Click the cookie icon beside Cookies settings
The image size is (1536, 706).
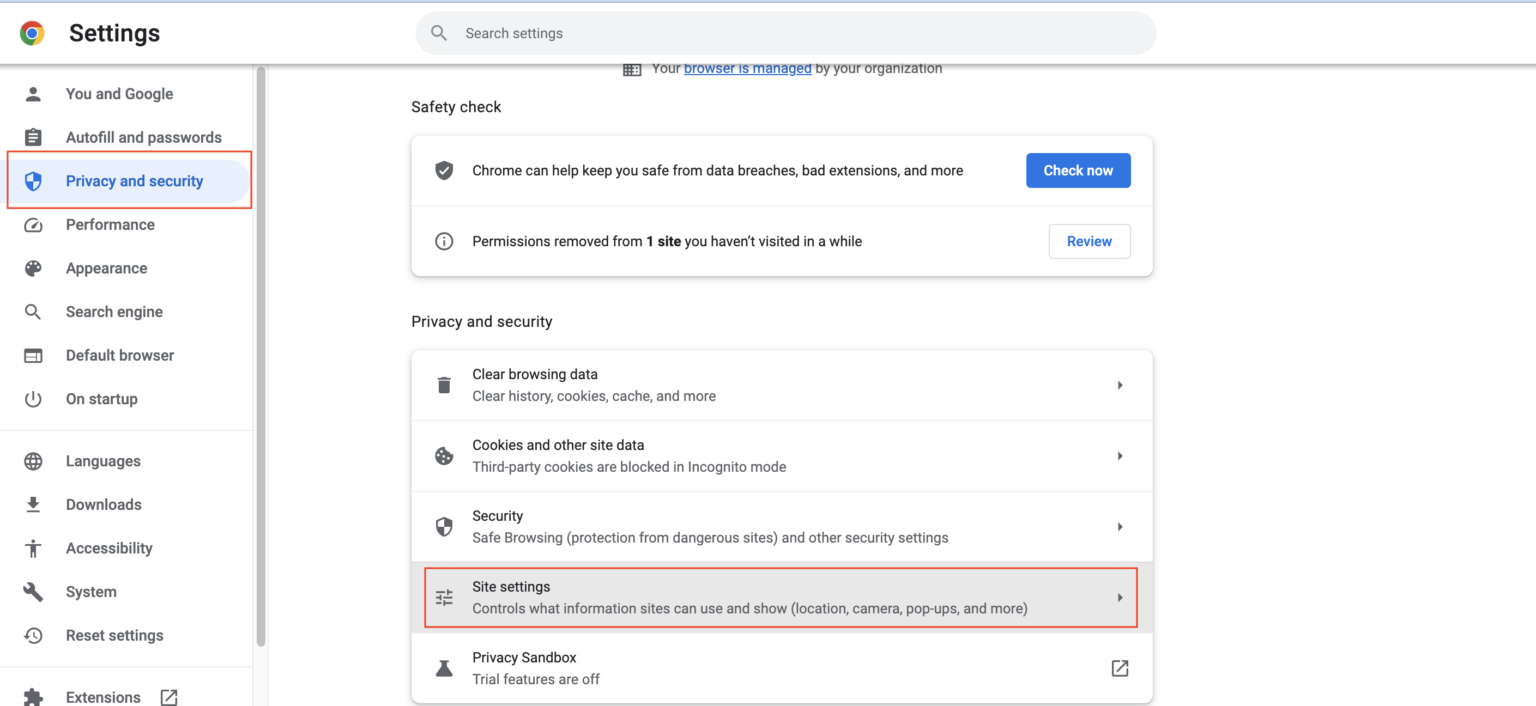(444, 456)
